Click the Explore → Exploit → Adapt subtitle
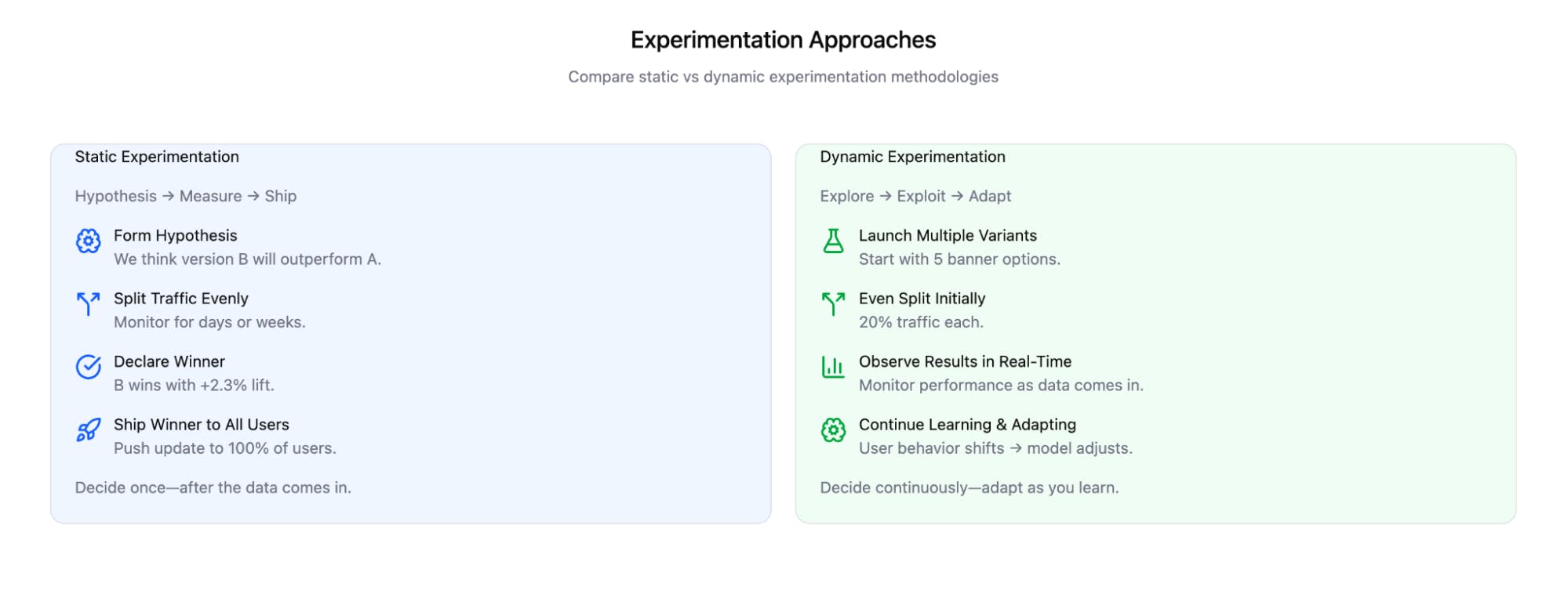This screenshot has width=1568, height=591. (915, 196)
